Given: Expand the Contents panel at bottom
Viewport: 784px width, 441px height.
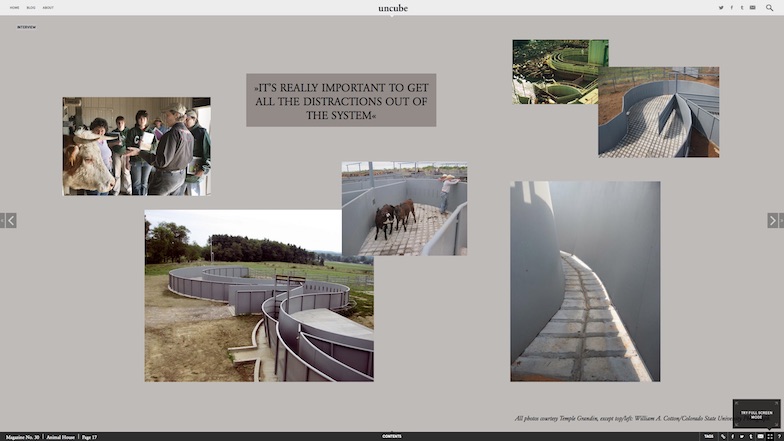Looking at the screenshot, I should [392, 436].
